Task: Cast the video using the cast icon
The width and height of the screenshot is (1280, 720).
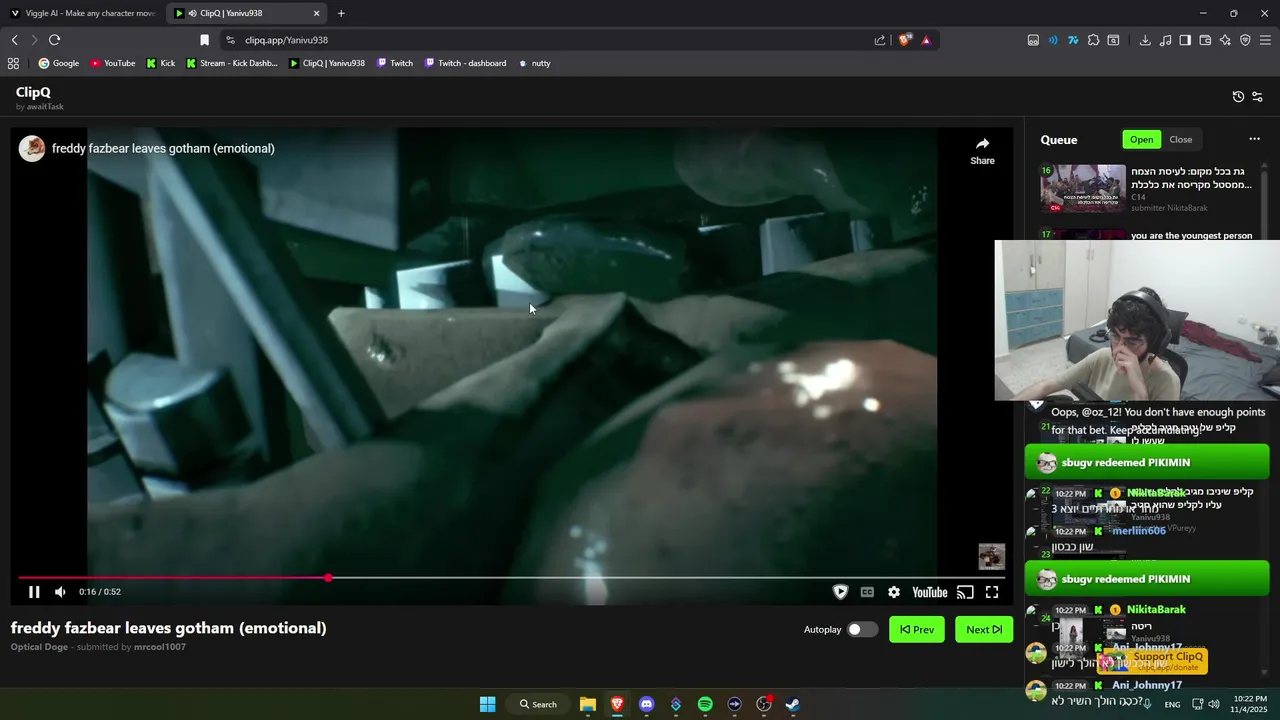Action: point(965,592)
